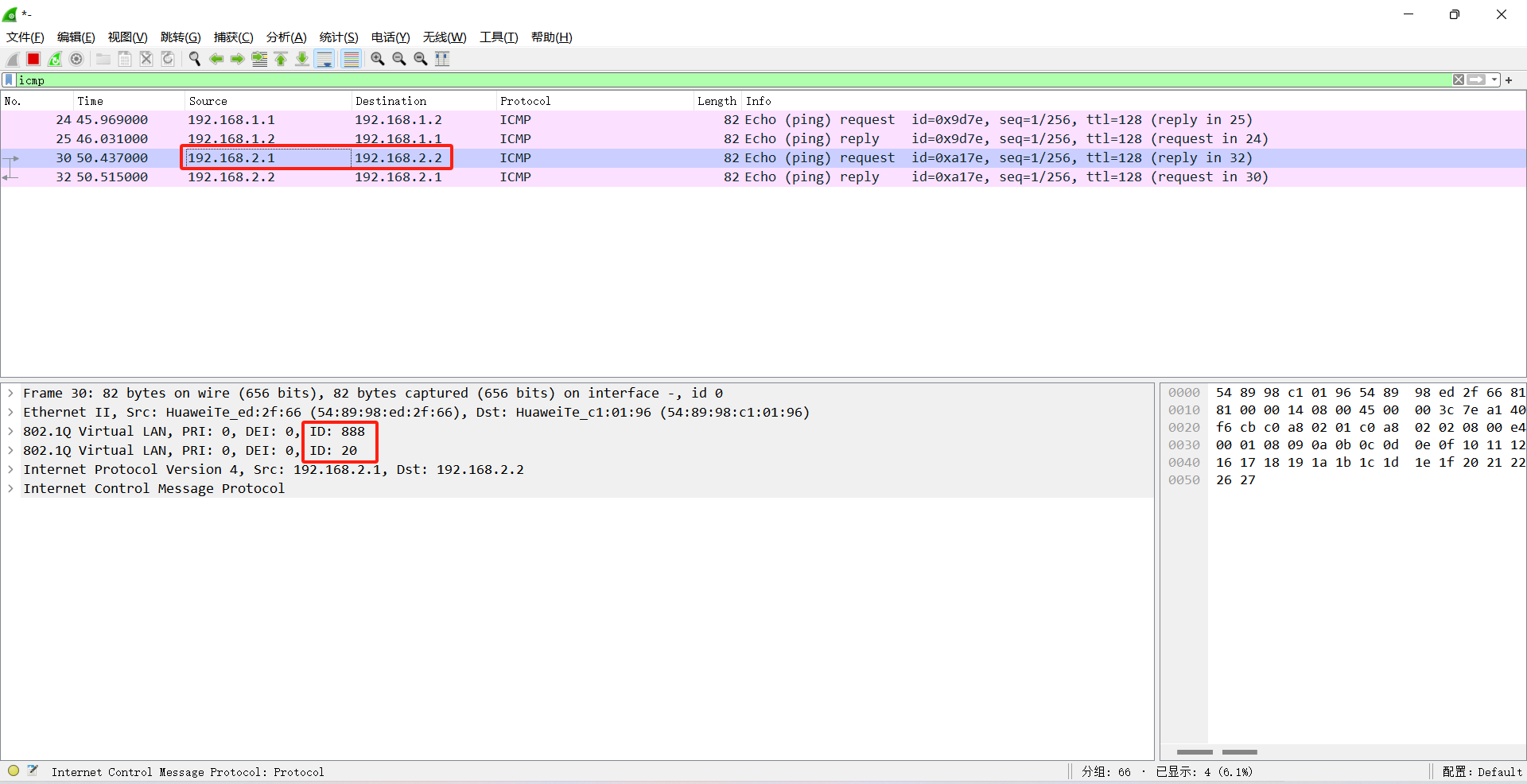Expand the 802.1Q VLAN ID 20 row
Screen dimensions: 1527x784
coord(10,451)
